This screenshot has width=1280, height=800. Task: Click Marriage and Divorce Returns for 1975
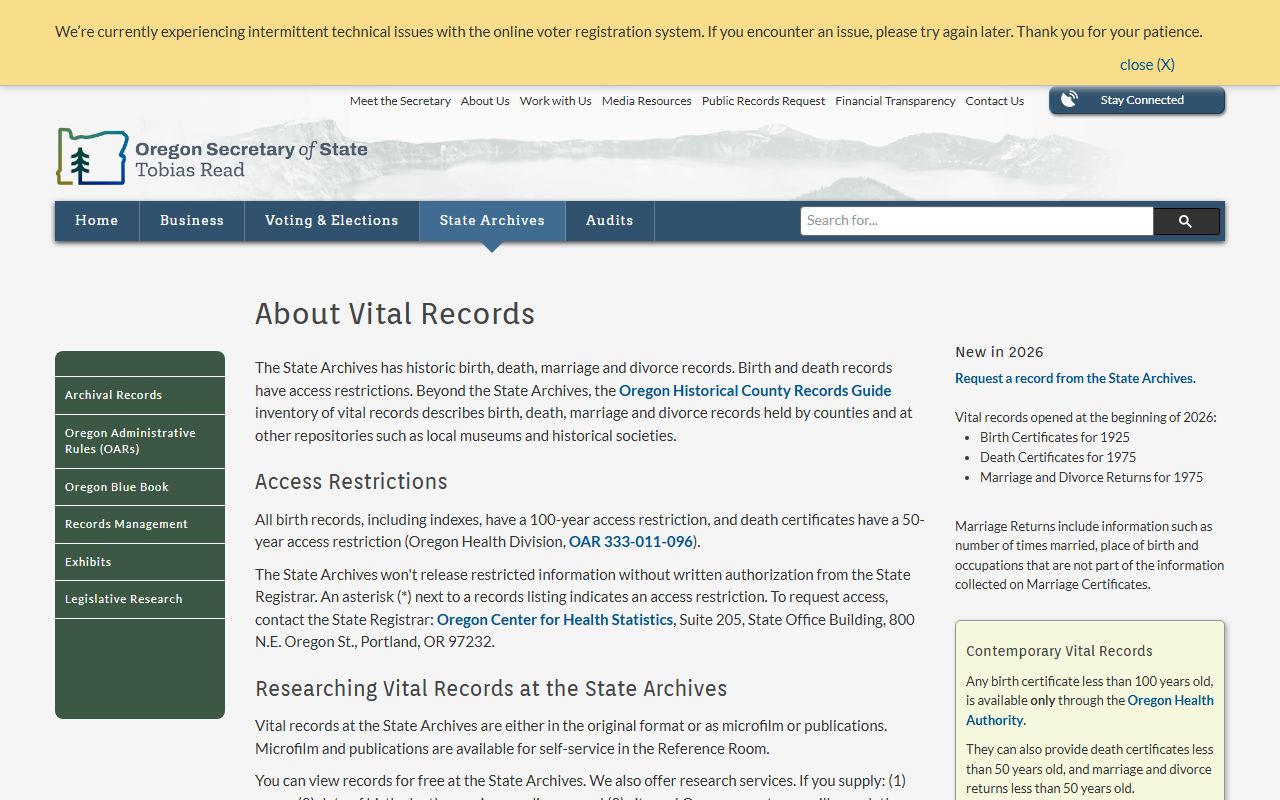[1092, 477]
